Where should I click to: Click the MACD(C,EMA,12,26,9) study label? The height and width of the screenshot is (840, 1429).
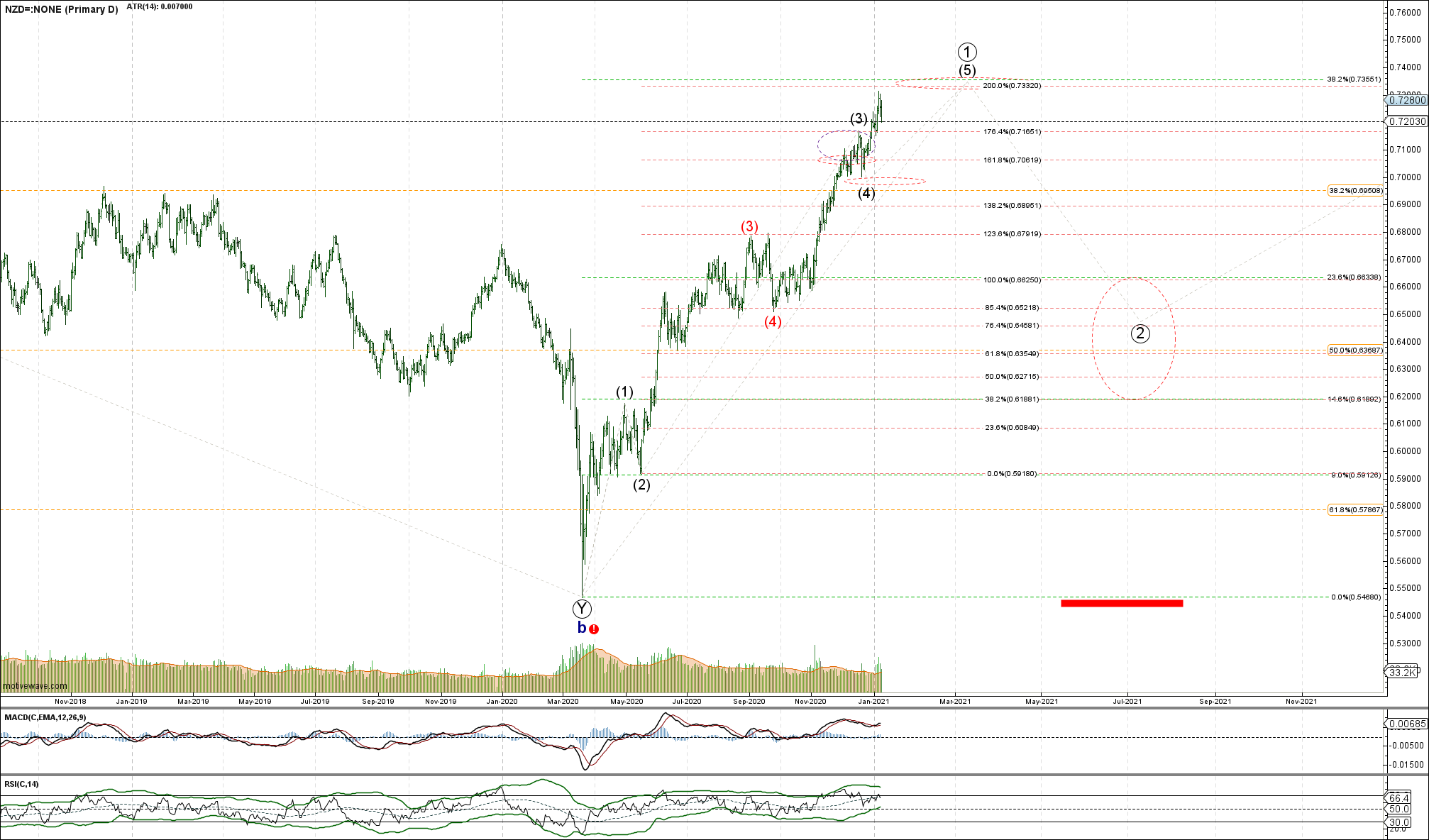[45, 717]
